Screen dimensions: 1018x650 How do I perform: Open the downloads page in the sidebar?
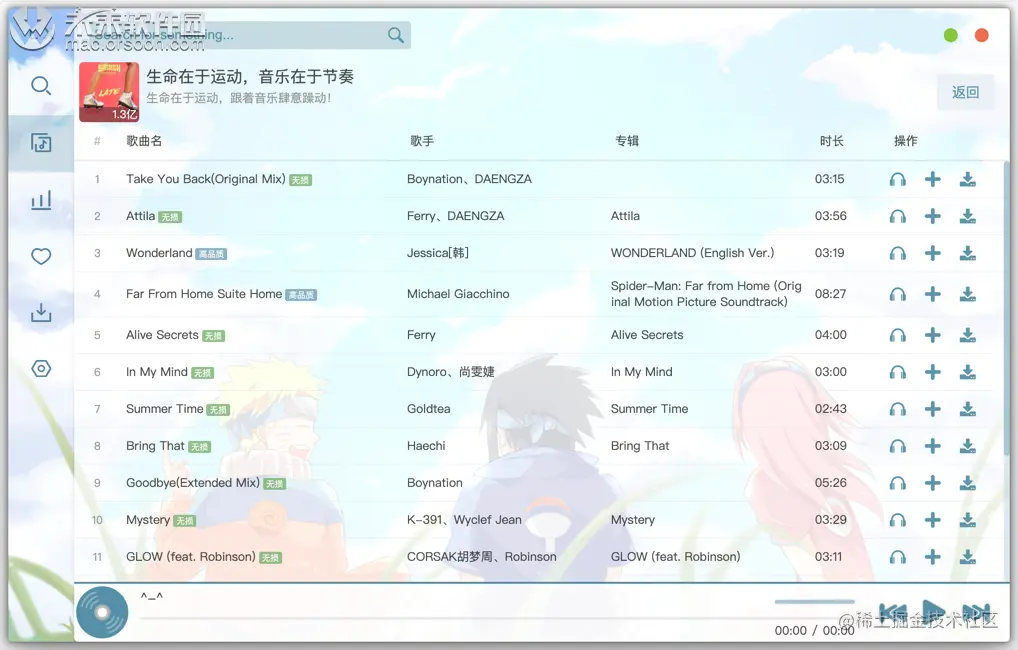point(41,312)
